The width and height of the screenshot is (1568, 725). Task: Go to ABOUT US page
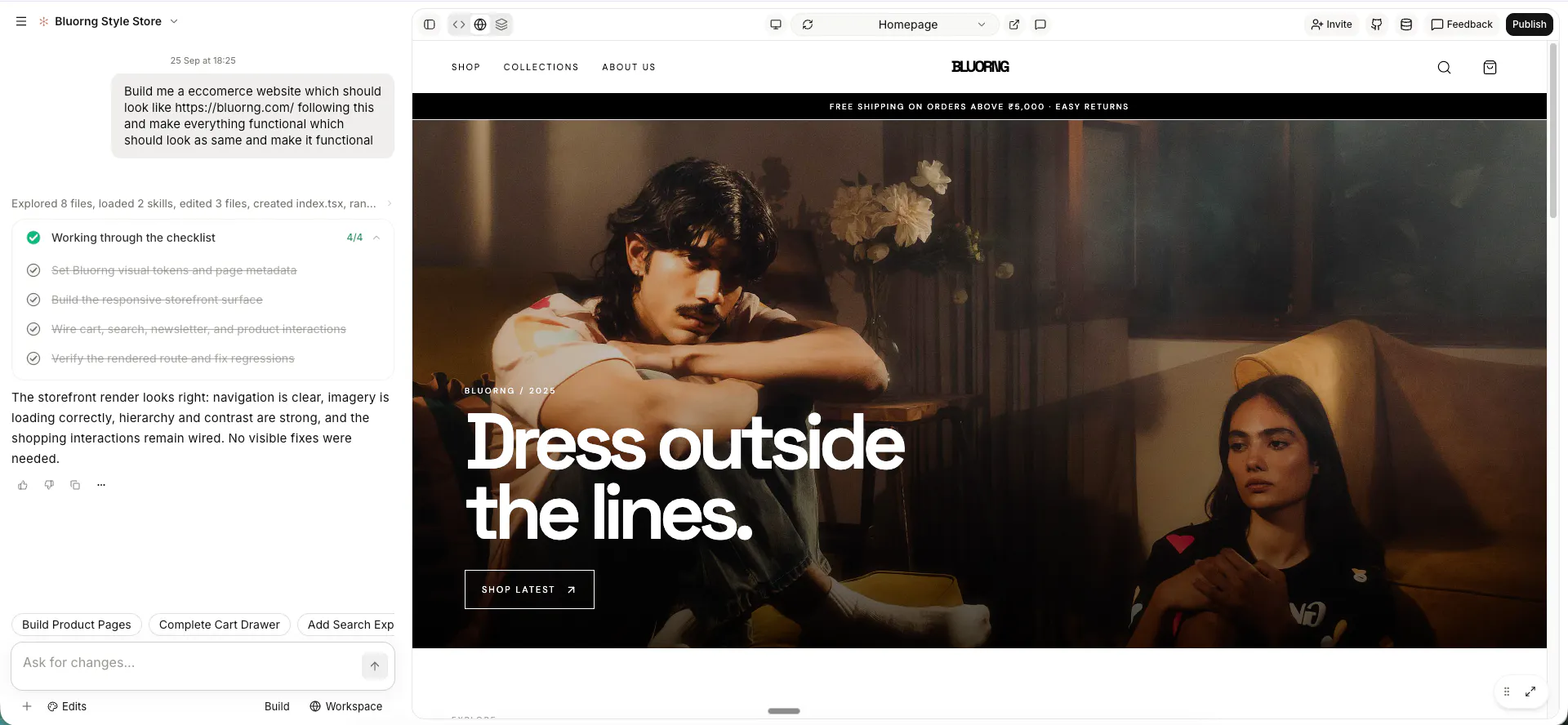click(x=629, y=67)
